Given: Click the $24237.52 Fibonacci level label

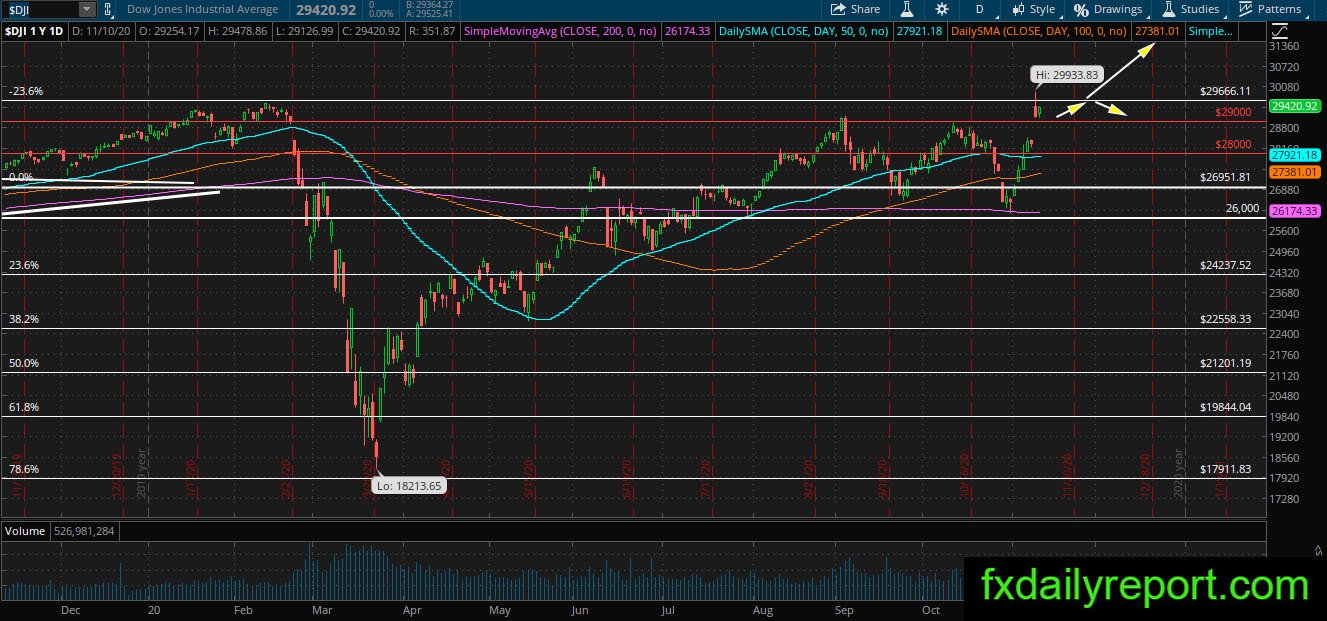Looking at the screenshot, I should point(1225,265).
